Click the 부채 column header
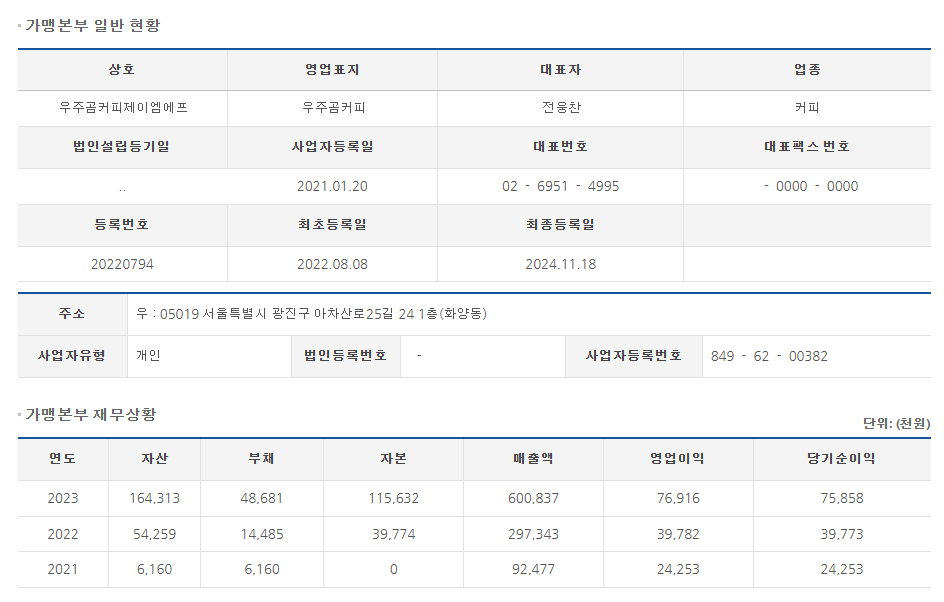The height and width of the screenshot is (602, 944). tap(262, 459)
